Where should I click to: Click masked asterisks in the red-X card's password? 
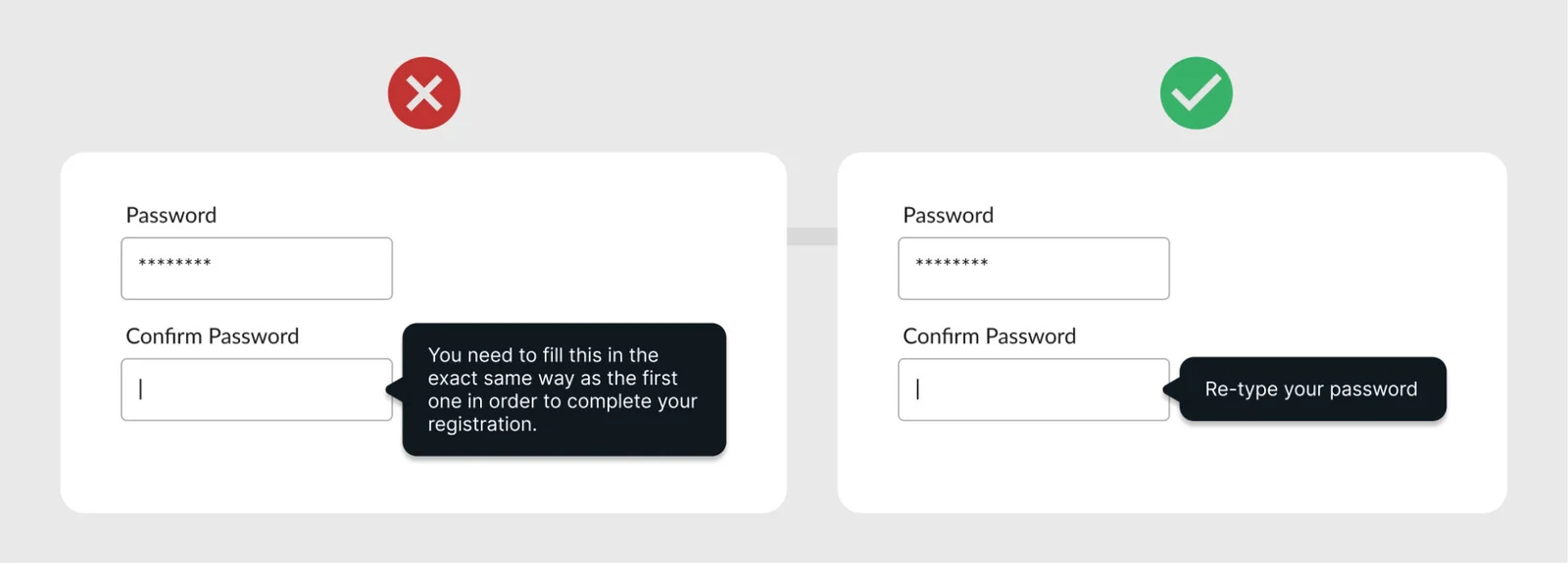174,263
